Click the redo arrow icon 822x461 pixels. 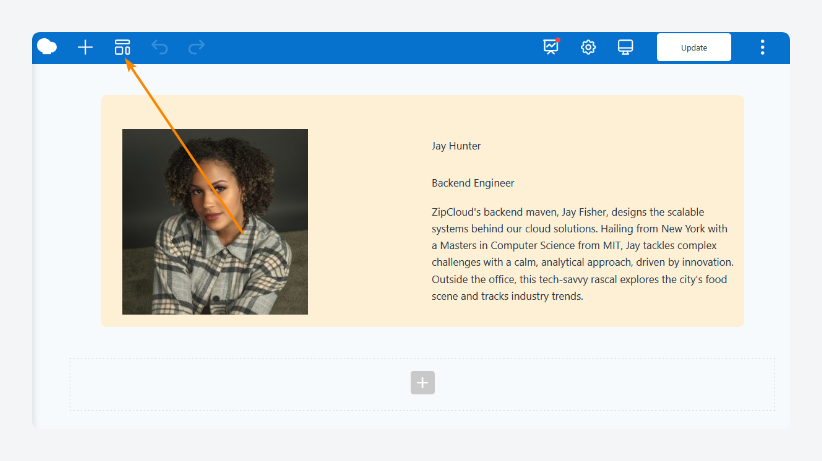click(197, 47)
